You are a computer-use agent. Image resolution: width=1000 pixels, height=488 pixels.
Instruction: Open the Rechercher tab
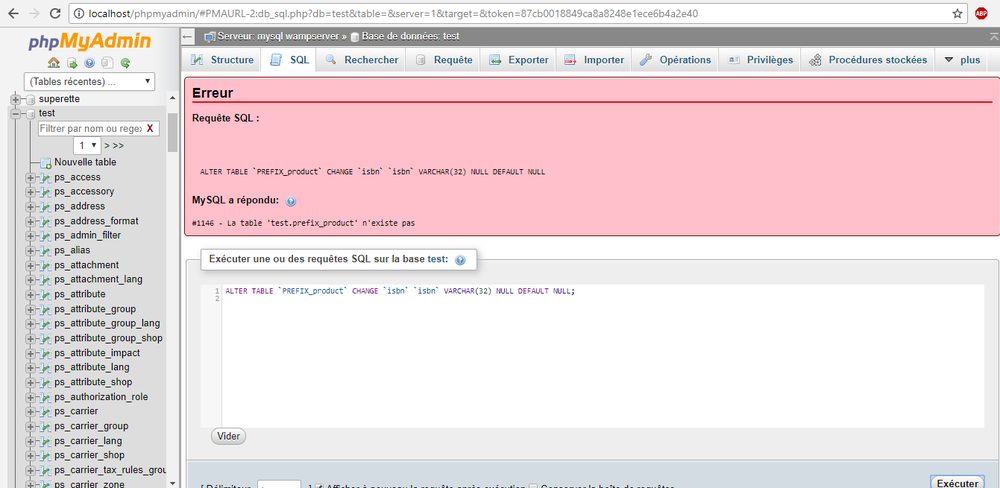[x=362, y=60]
